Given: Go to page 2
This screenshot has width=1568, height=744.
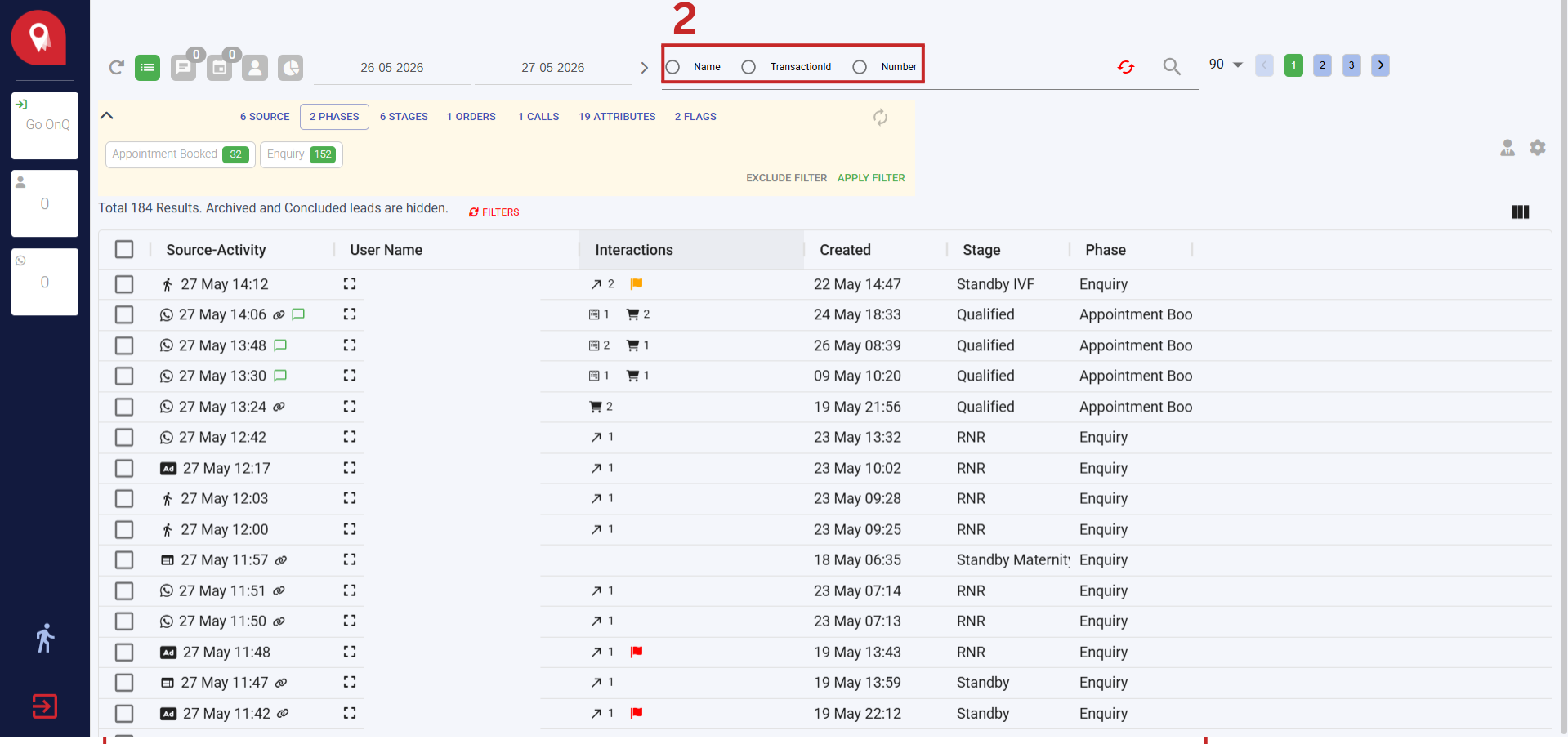Looking at the screenshot, I should click(x=1322, y=65).
